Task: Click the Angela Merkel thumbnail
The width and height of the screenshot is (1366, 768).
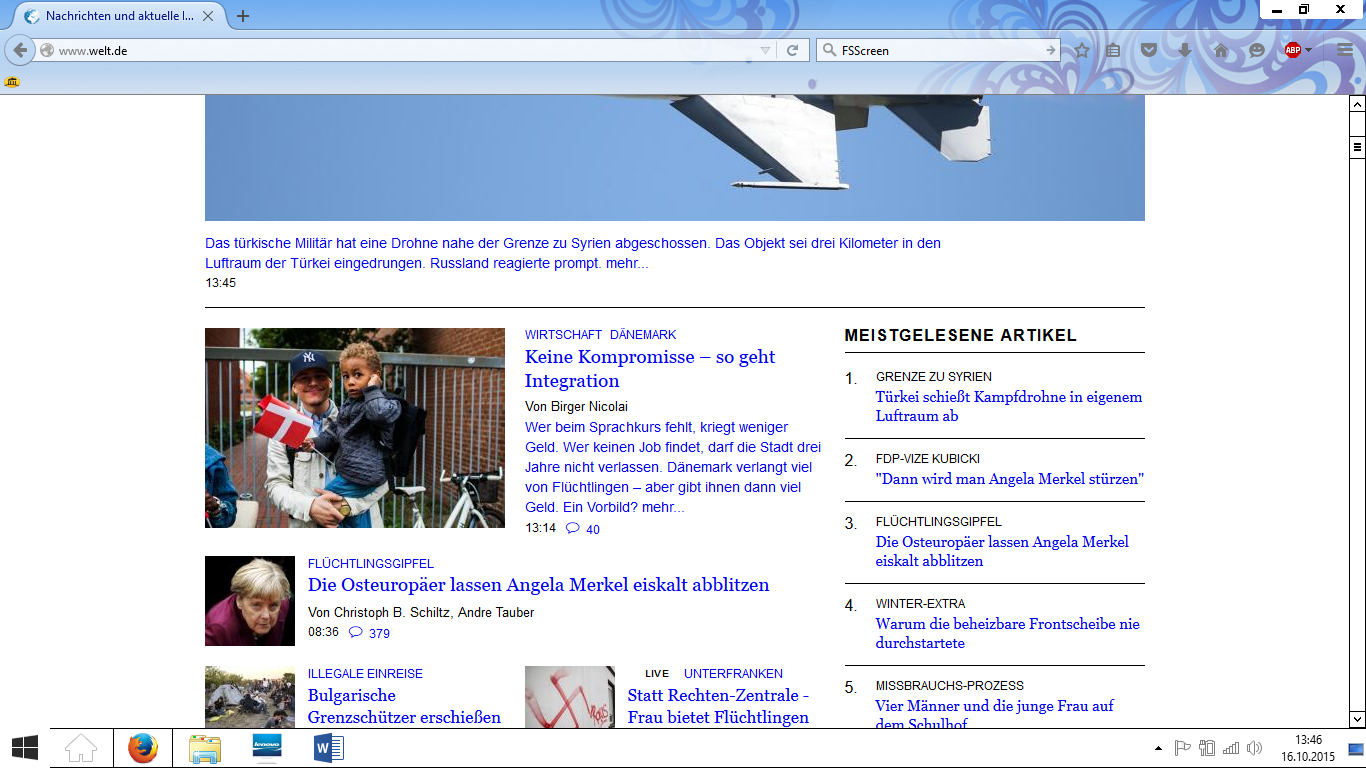Action: (250, 601)
